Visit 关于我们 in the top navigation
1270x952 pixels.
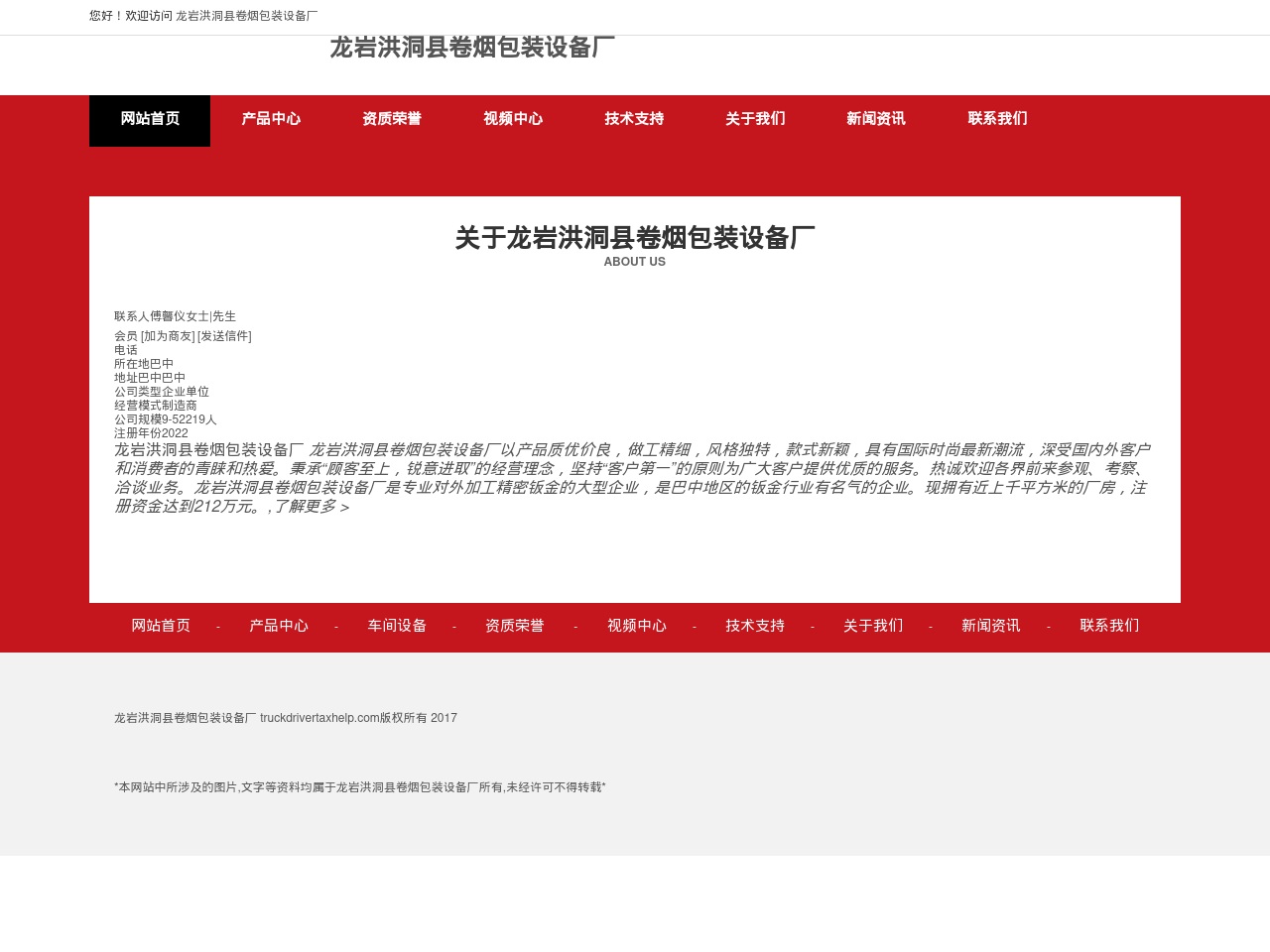coord(755,119)
